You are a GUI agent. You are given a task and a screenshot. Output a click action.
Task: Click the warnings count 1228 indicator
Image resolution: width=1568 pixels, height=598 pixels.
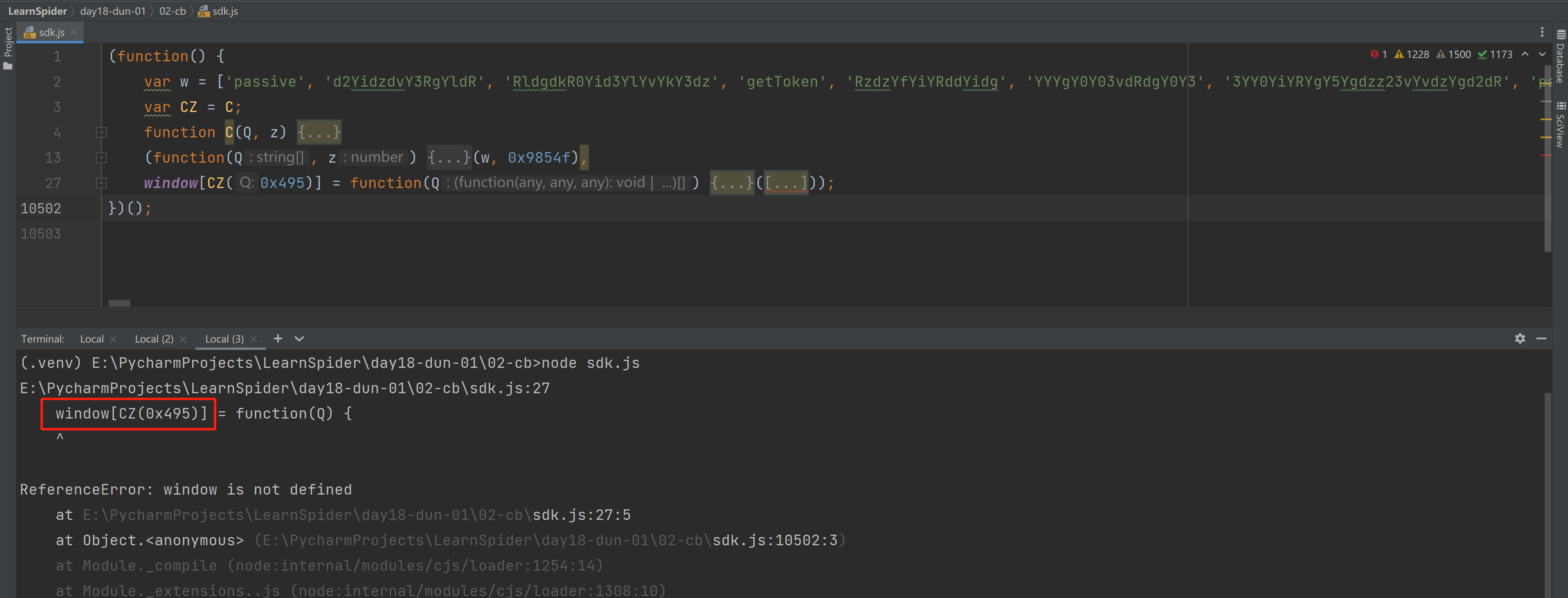[x=1412, y=54]
